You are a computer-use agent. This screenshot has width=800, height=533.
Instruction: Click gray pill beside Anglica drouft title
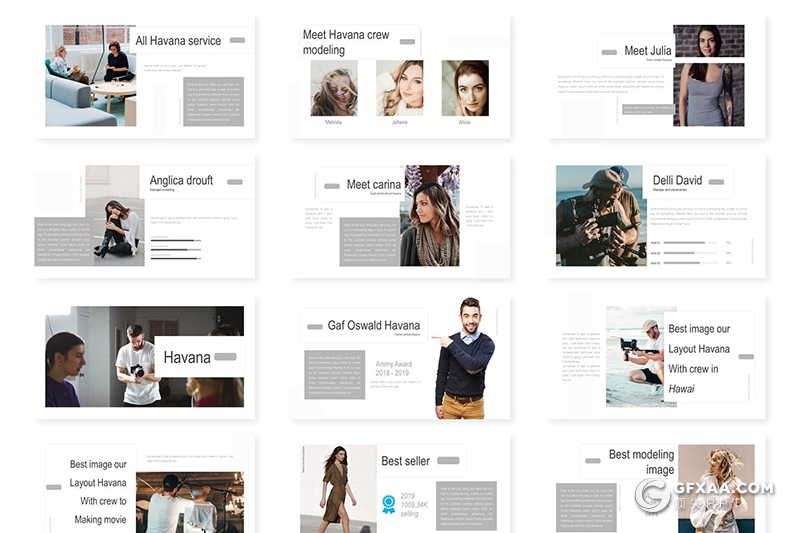point(235,182)
